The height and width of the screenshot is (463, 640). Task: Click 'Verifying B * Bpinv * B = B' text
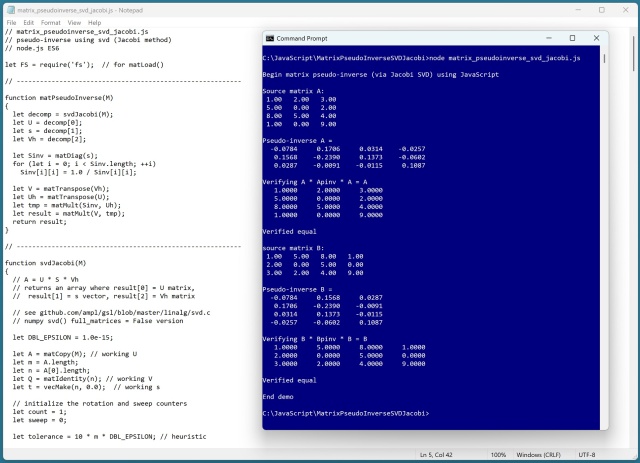(315, 339)
